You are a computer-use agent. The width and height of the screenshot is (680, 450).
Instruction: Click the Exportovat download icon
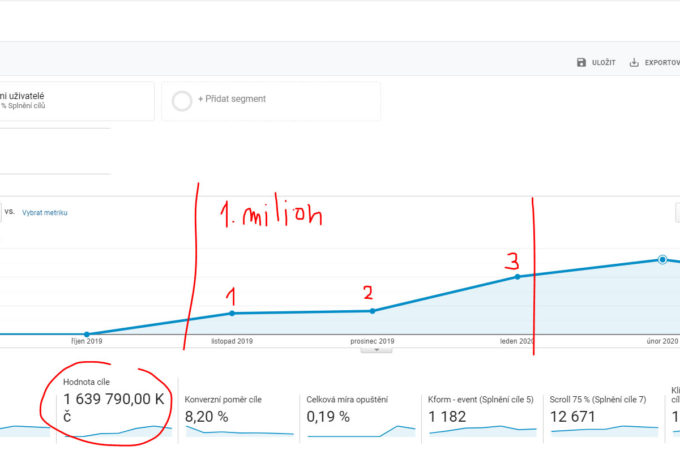634,62
